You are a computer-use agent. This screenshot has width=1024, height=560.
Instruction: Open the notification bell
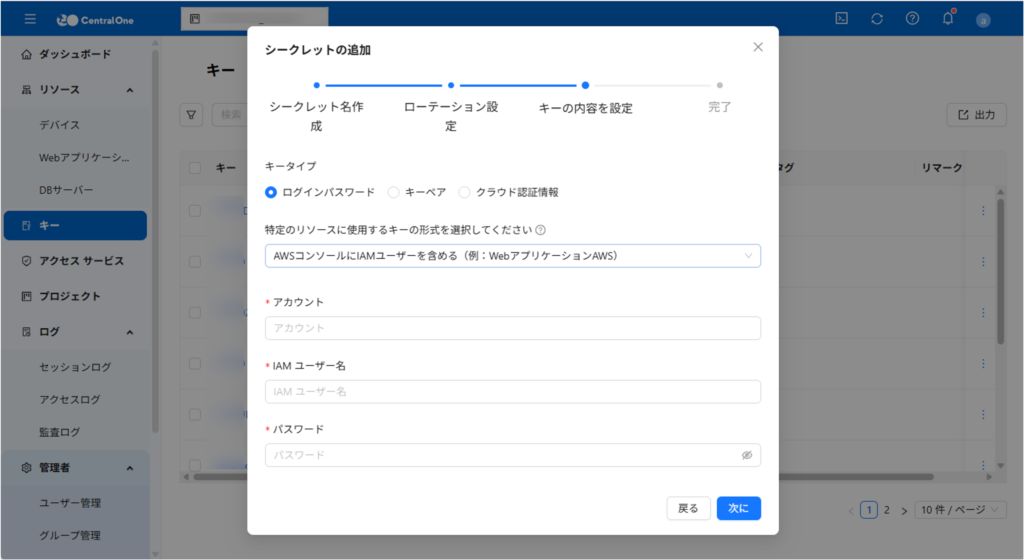click(948, 18)
